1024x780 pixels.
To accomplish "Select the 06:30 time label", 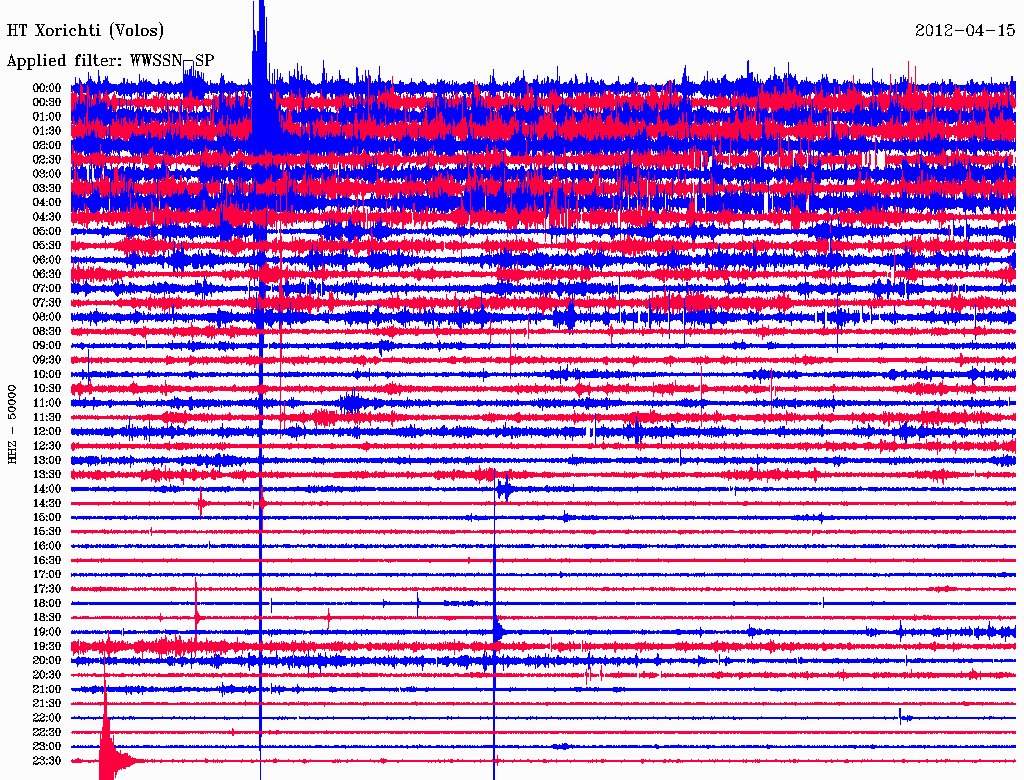I will [x=47, y=274].
